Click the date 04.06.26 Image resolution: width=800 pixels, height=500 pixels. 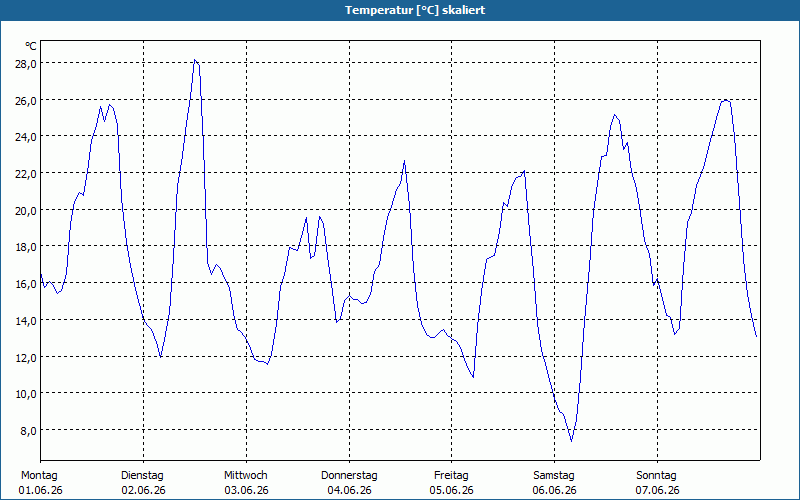pyautogui.click(x=349, y=490)
